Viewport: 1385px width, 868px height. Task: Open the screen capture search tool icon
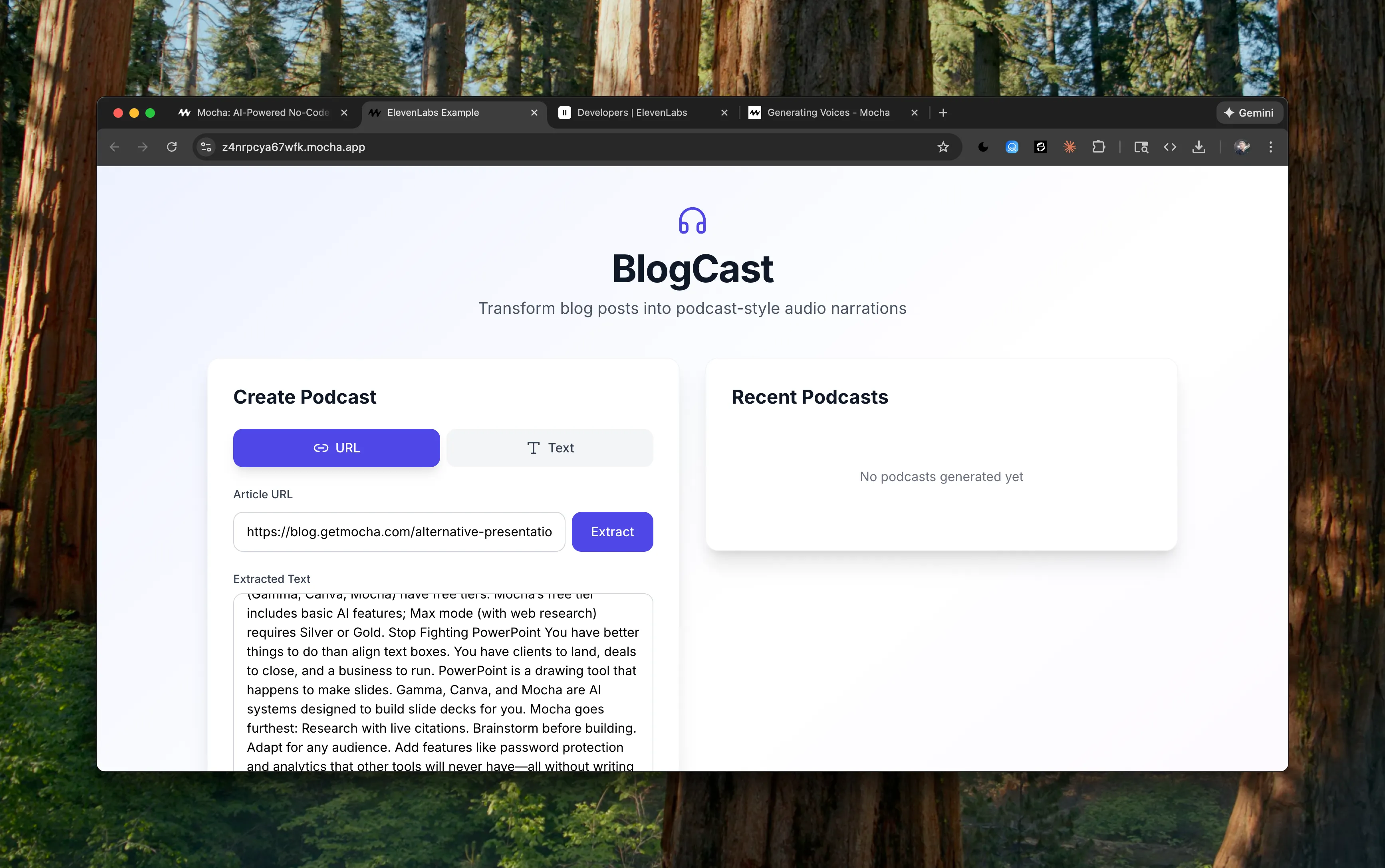1141,147
